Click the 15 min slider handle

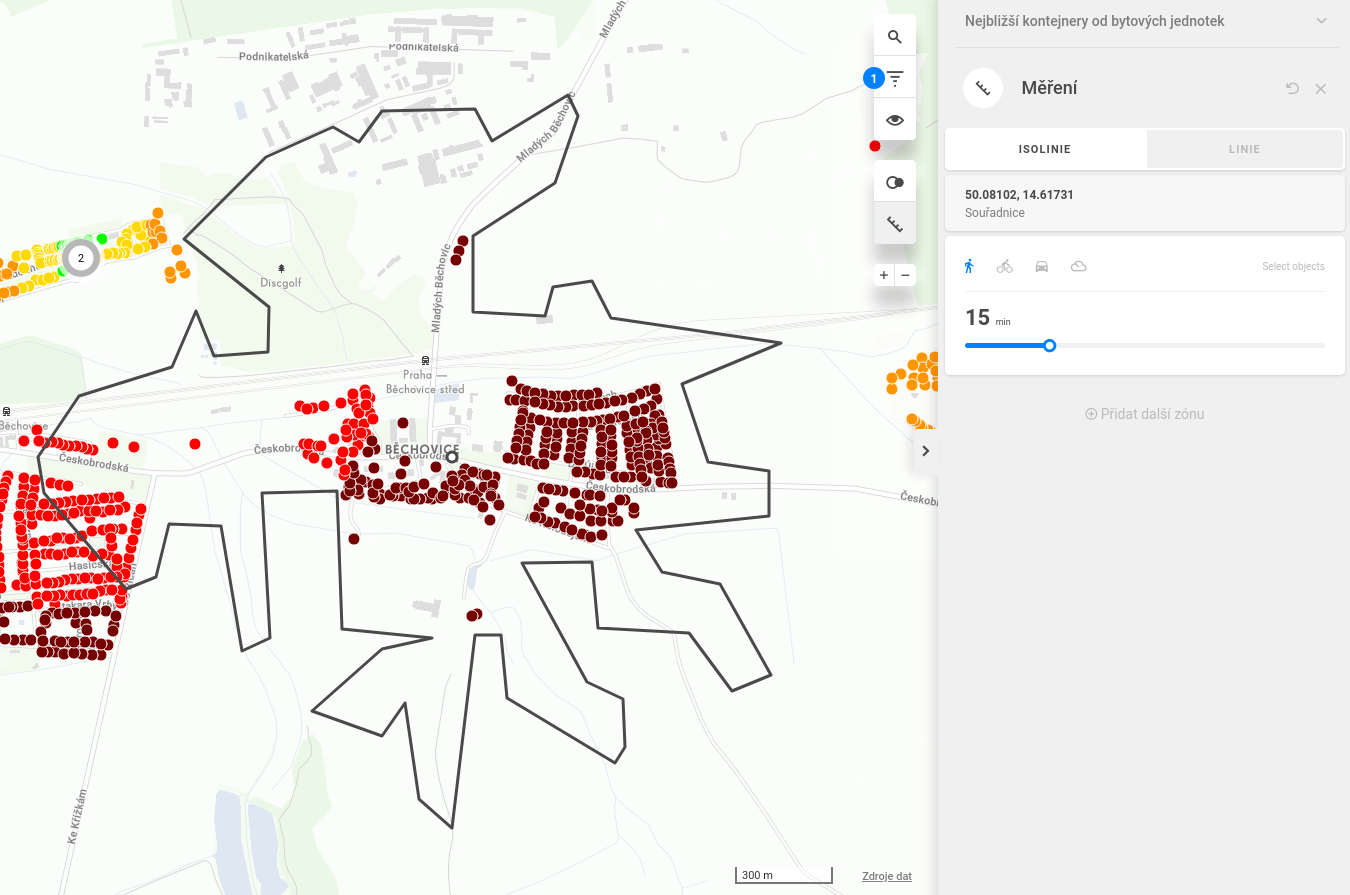coord(1049,345)
